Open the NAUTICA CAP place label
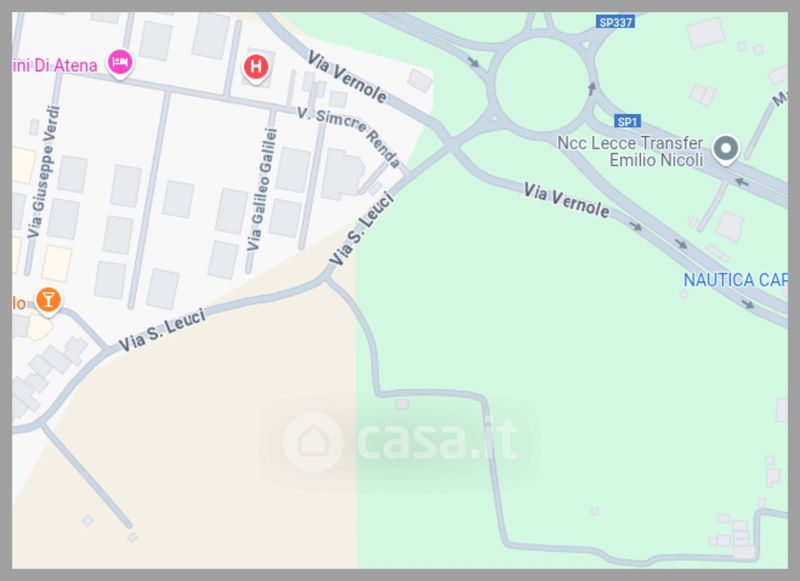The width and height of the screenshot is (800, 581). [735, 280]
